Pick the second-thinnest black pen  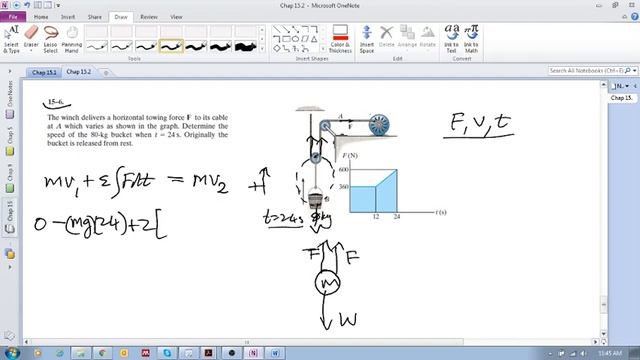click(x=122, y=47)
